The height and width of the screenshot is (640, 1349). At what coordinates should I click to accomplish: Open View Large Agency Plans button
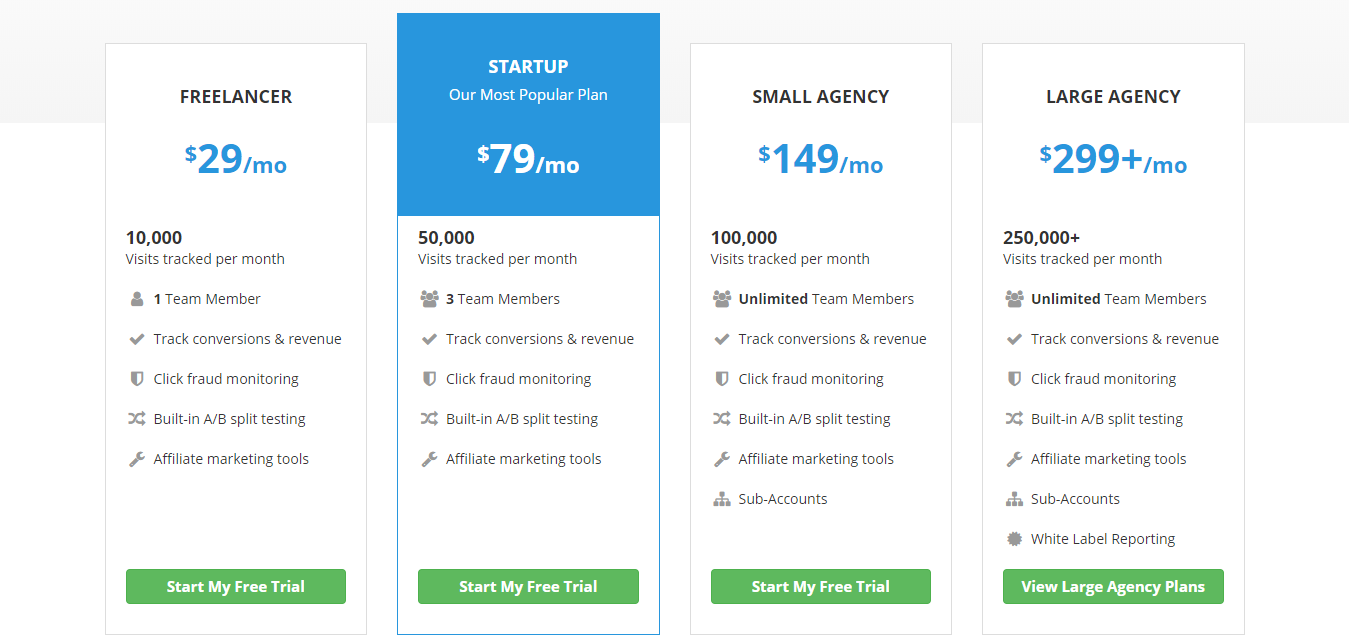(x=1113, y=587)
